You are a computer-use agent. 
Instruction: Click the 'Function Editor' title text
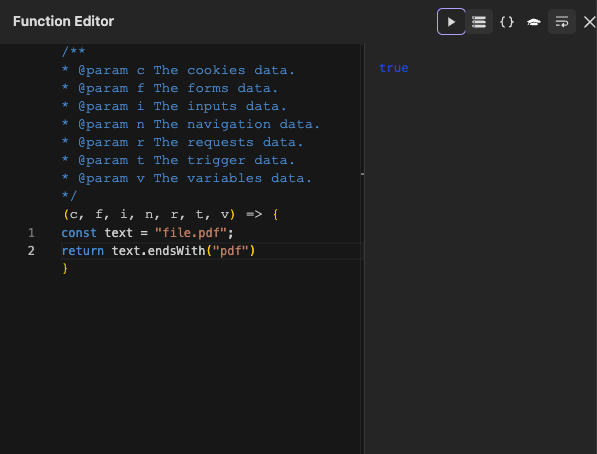pyautogui.click(x=64, y=21)
